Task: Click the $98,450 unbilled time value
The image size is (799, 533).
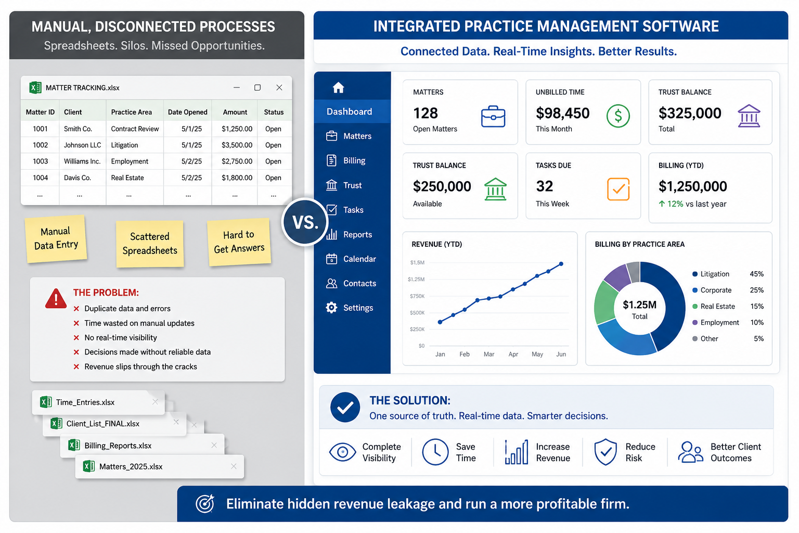Action: pyautogui.click(x=563, y=113)
